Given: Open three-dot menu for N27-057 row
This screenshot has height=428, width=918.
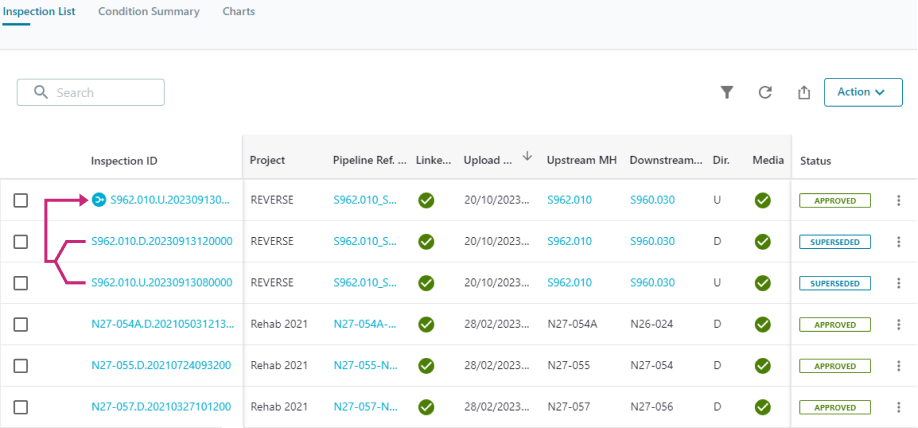Looking at the screenshot, I should [x=898, y=407].
